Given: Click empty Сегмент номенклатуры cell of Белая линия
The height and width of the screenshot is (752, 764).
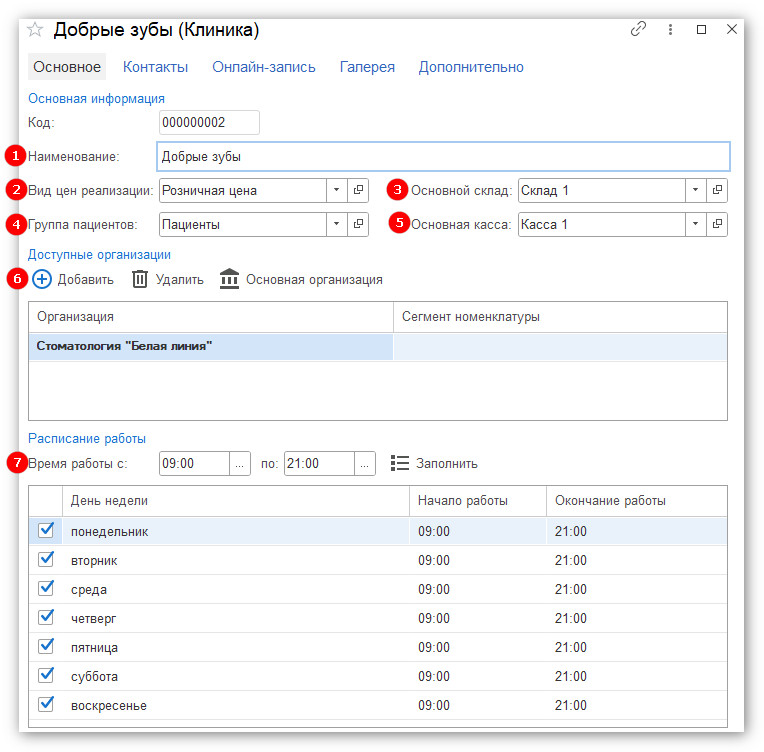Looking at the screenshot, I should point(560,347).
